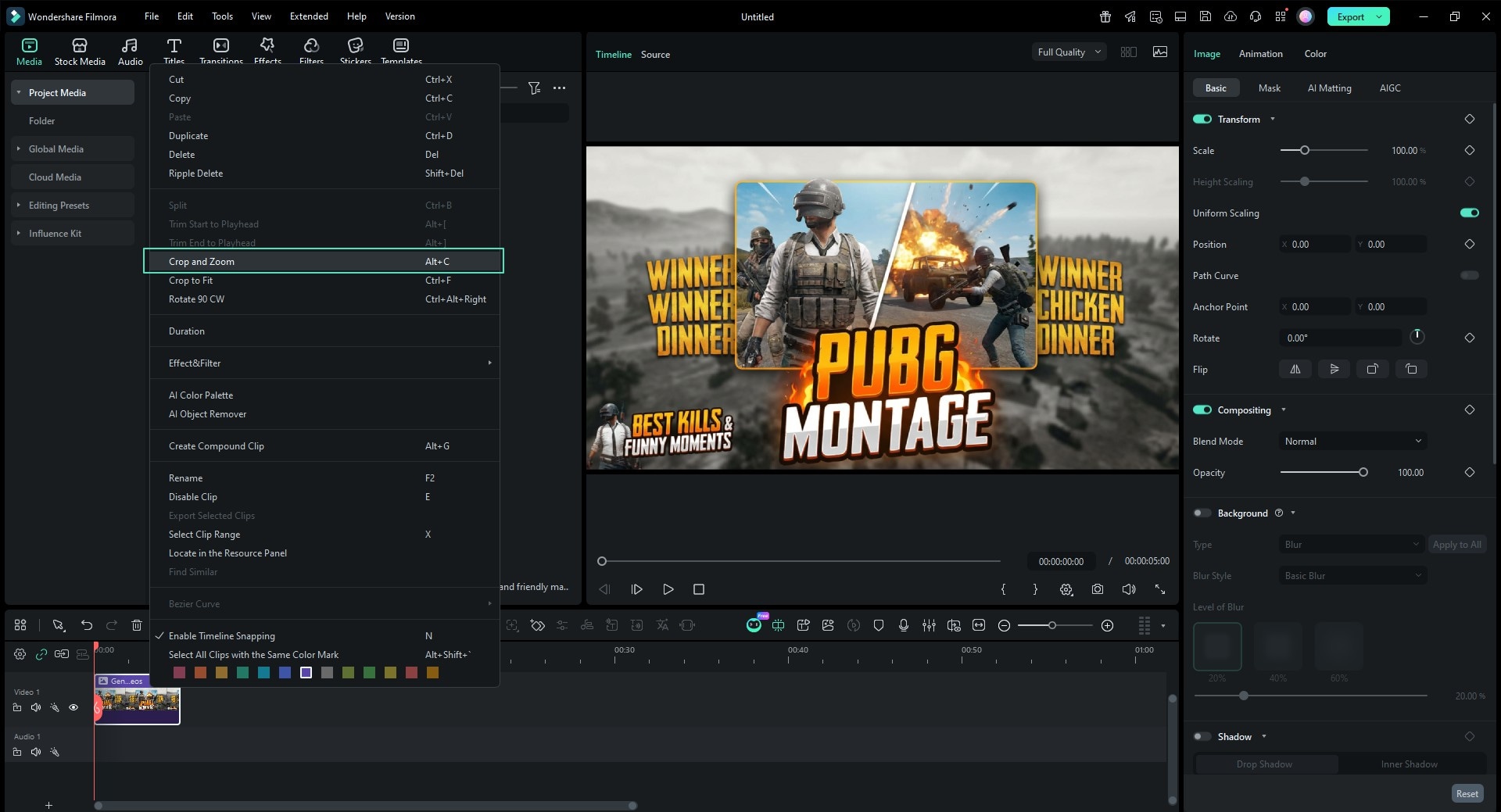Screen dimensions: 1501x812
Task: Start a voiceover recording with the microphone icon
Action: [904, 625]
